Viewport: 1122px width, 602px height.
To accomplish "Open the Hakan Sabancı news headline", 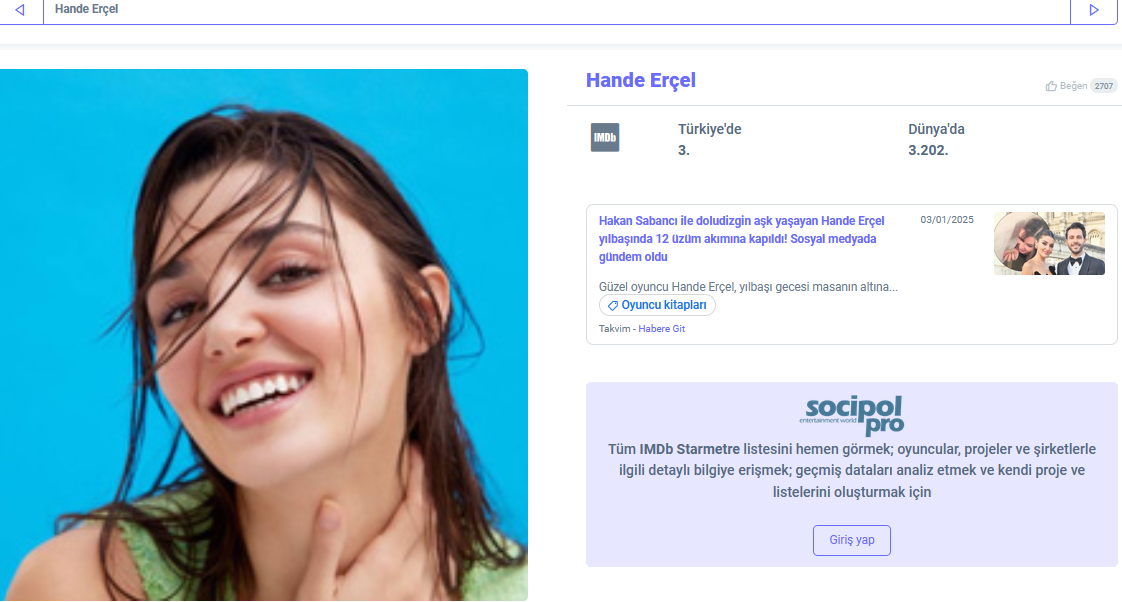I will 741,239.
